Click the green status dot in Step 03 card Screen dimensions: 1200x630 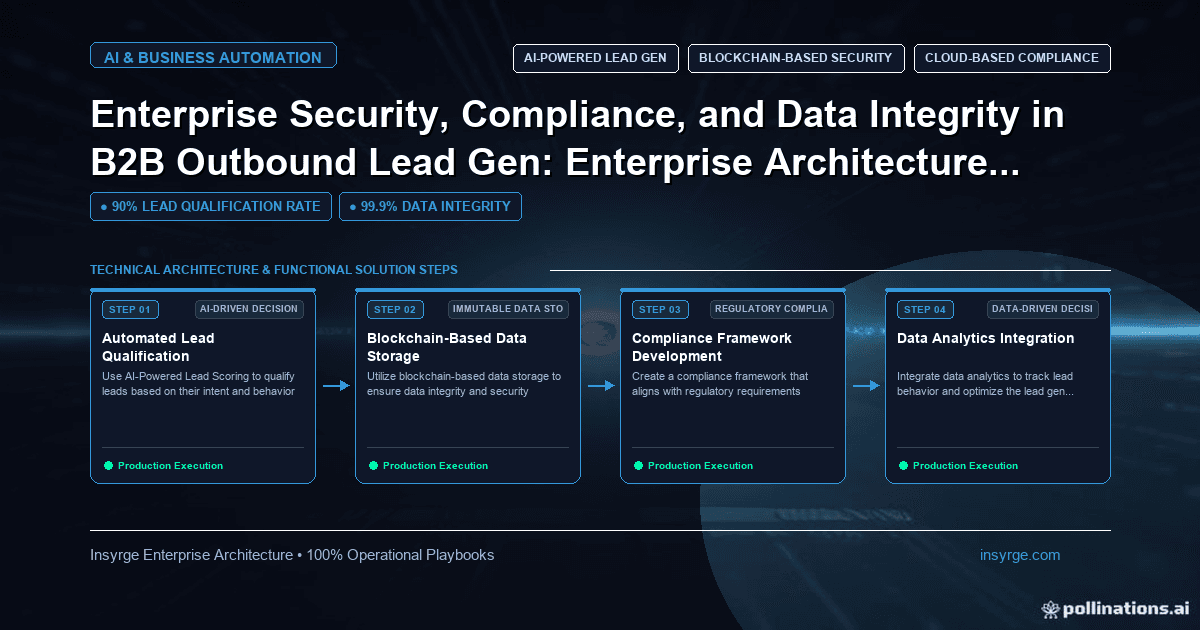tap(638, 465)
